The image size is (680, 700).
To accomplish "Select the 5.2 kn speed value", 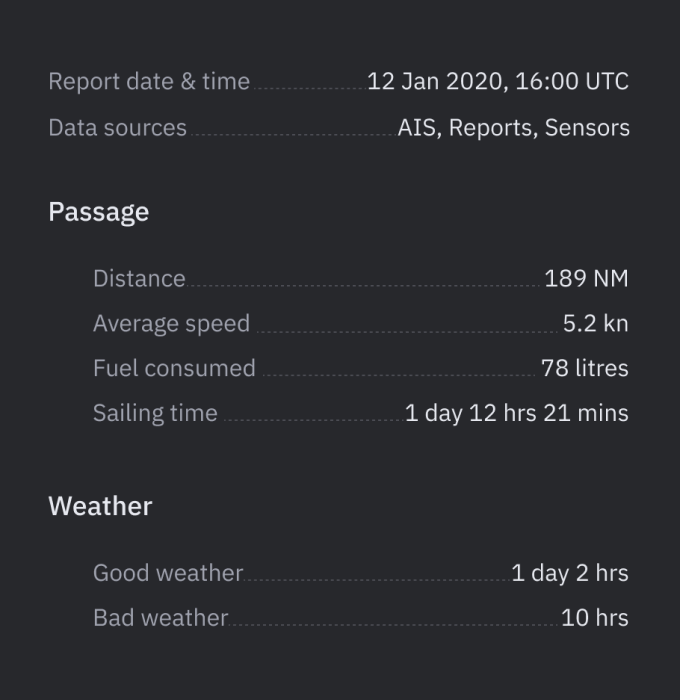I will 596,323.
